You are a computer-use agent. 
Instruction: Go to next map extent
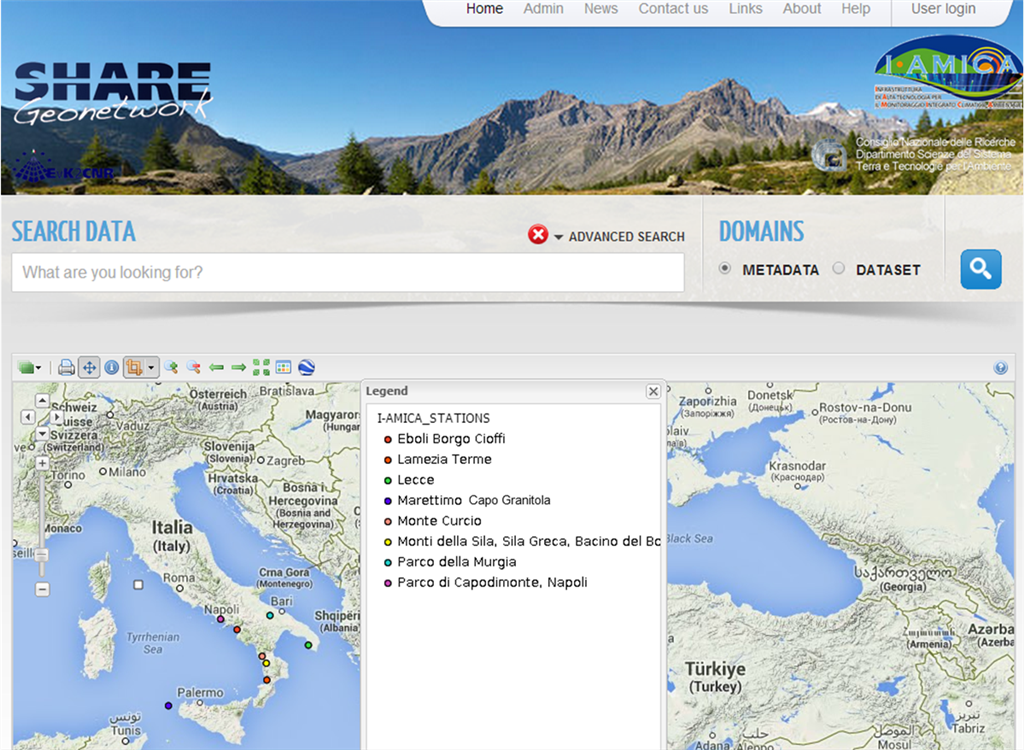pos(238,368)
